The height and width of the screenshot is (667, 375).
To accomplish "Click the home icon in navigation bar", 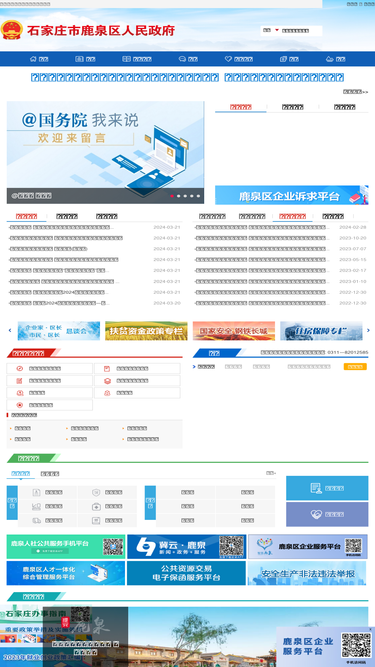I will (33, 59).
